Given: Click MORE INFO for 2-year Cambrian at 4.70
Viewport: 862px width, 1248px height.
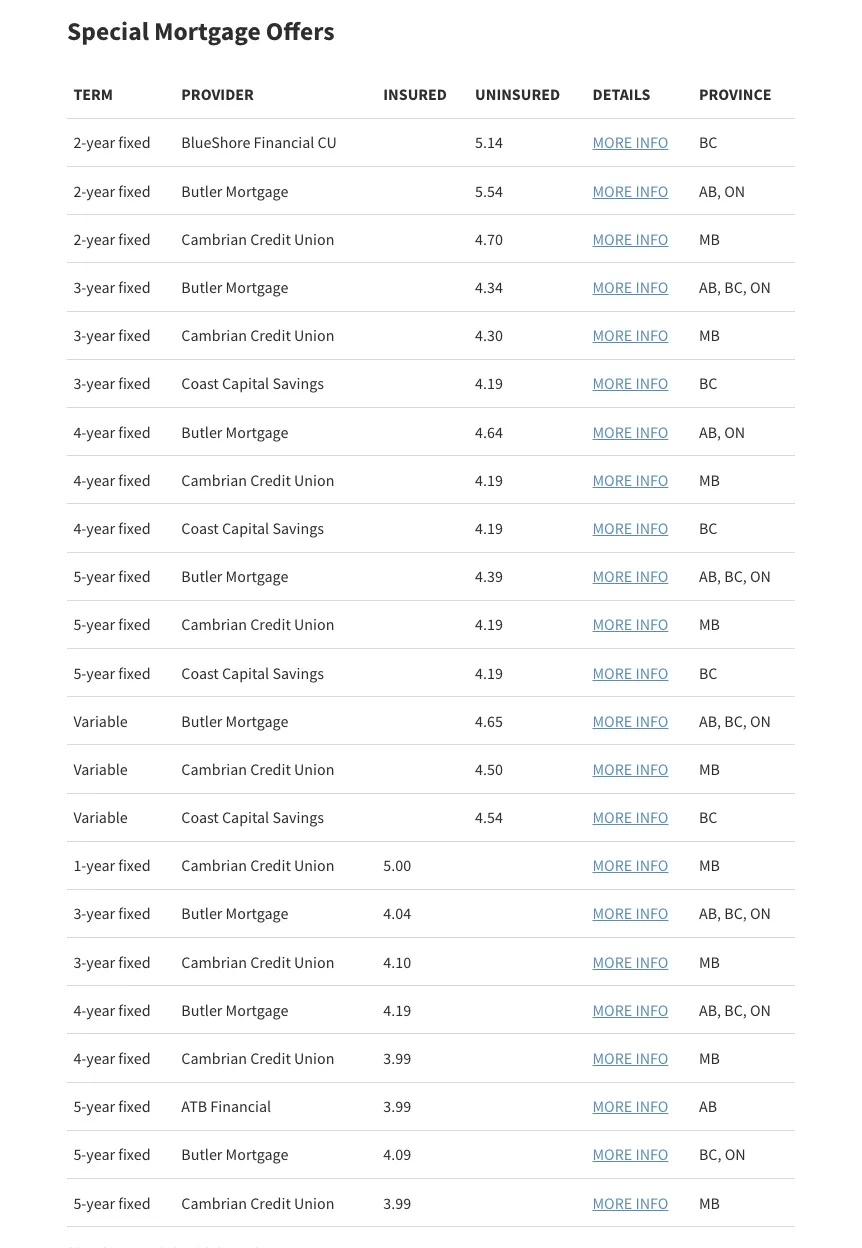Looking at the screenshot, I should coord(630,239).
